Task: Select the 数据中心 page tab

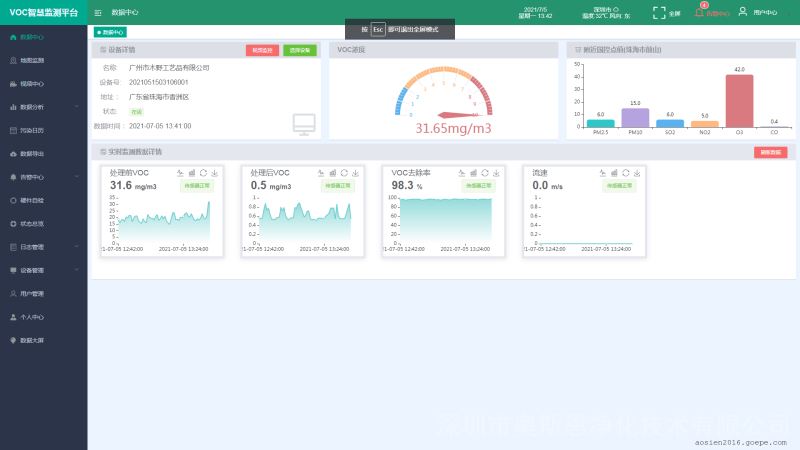Action: (x=111, y=33)
